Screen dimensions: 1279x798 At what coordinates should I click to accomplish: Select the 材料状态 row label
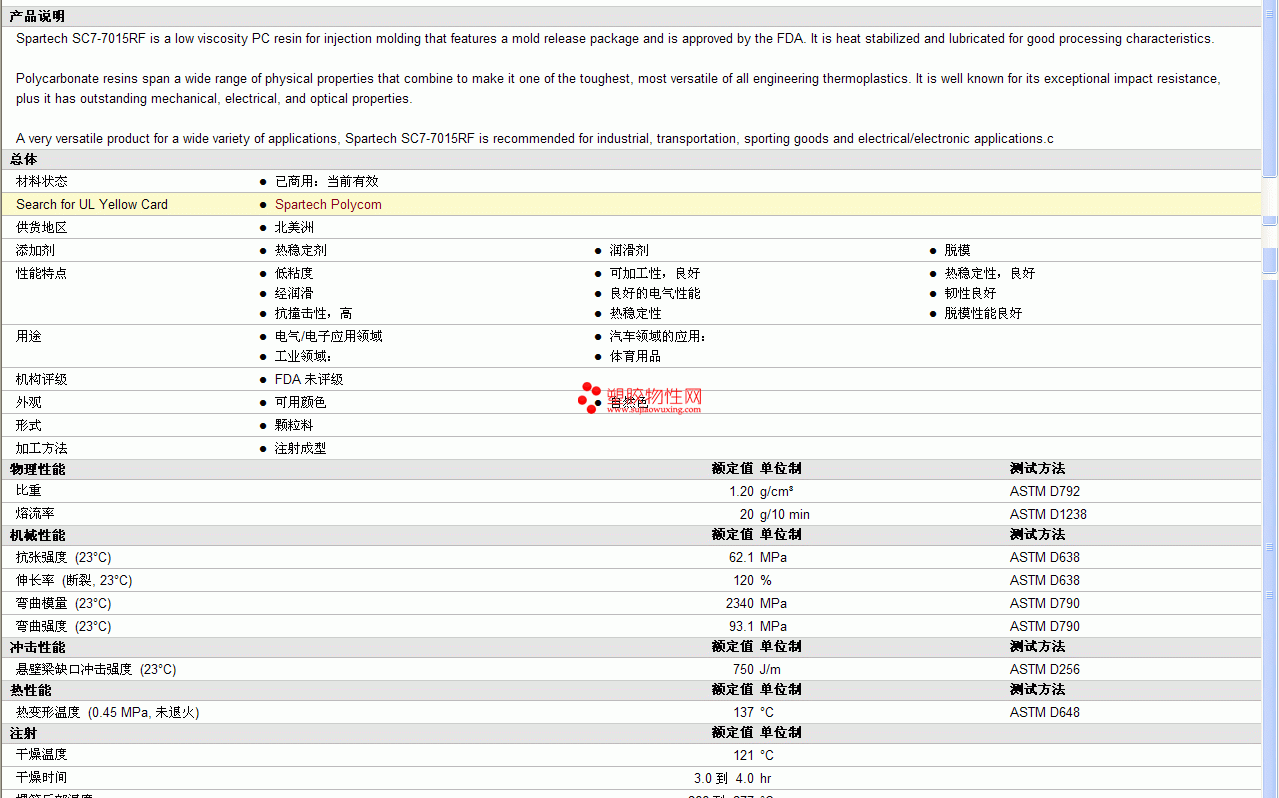point(42,181)
